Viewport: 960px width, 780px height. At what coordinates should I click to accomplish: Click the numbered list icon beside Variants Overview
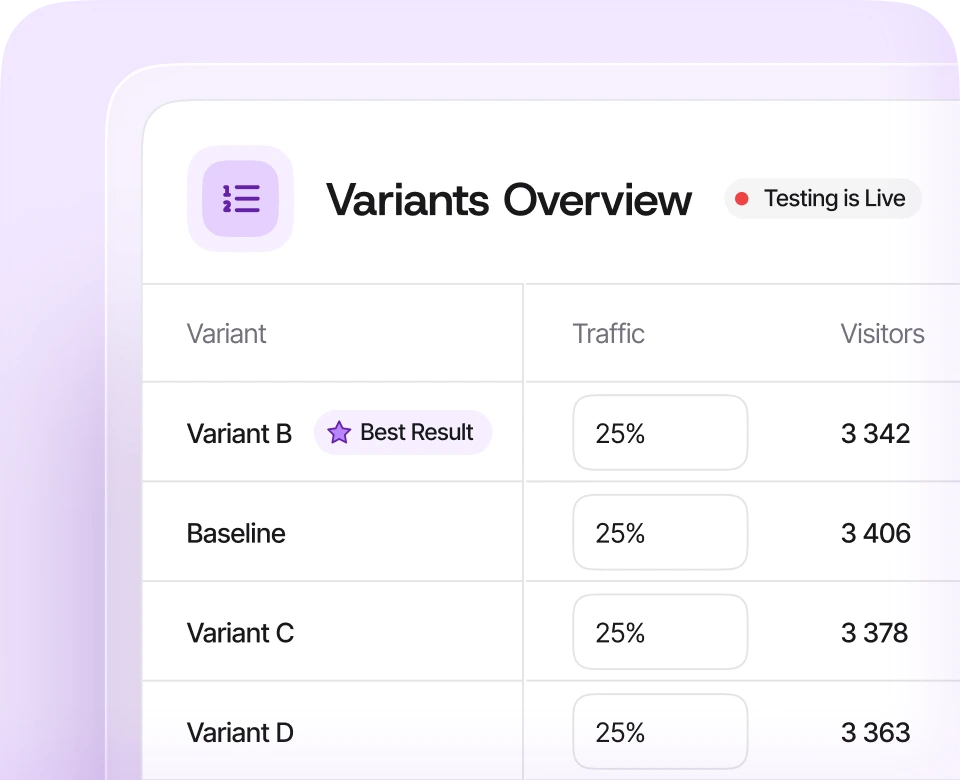tap(241, 198)
